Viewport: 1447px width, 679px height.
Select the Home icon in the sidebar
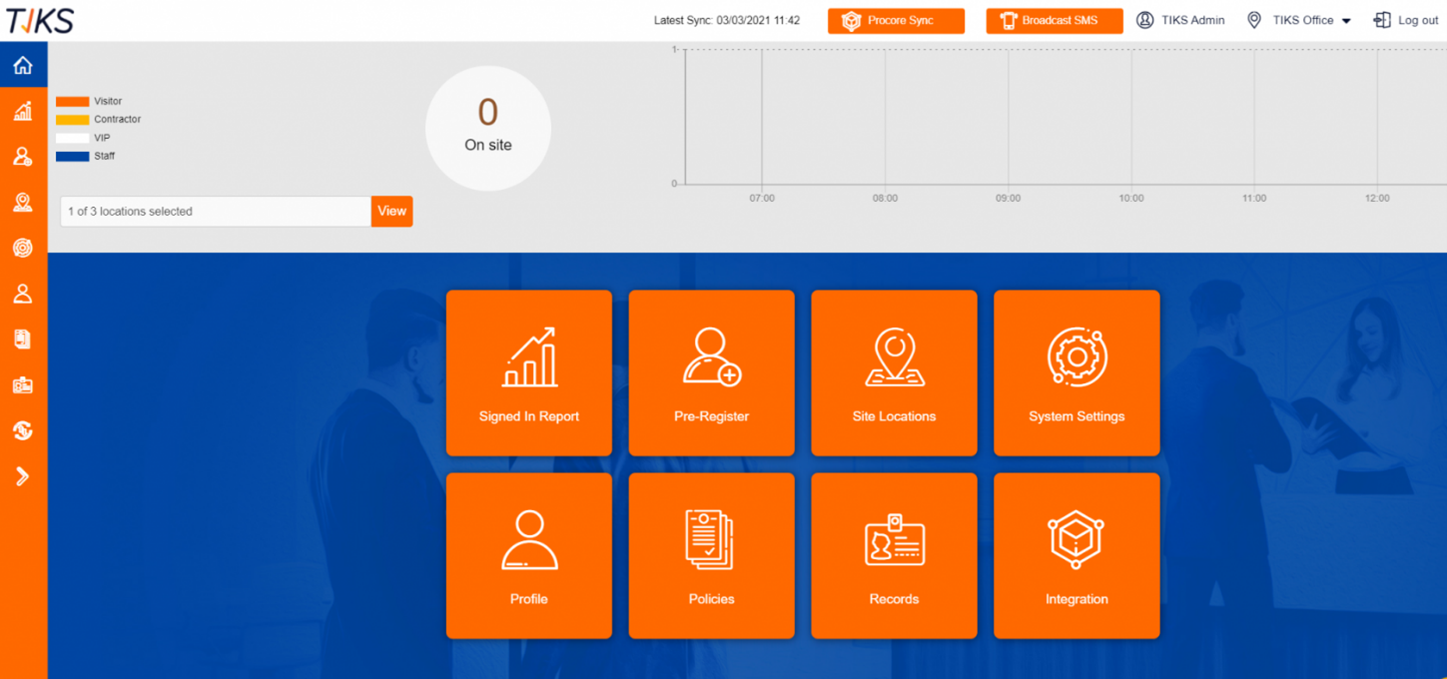[x=22, y=64]
